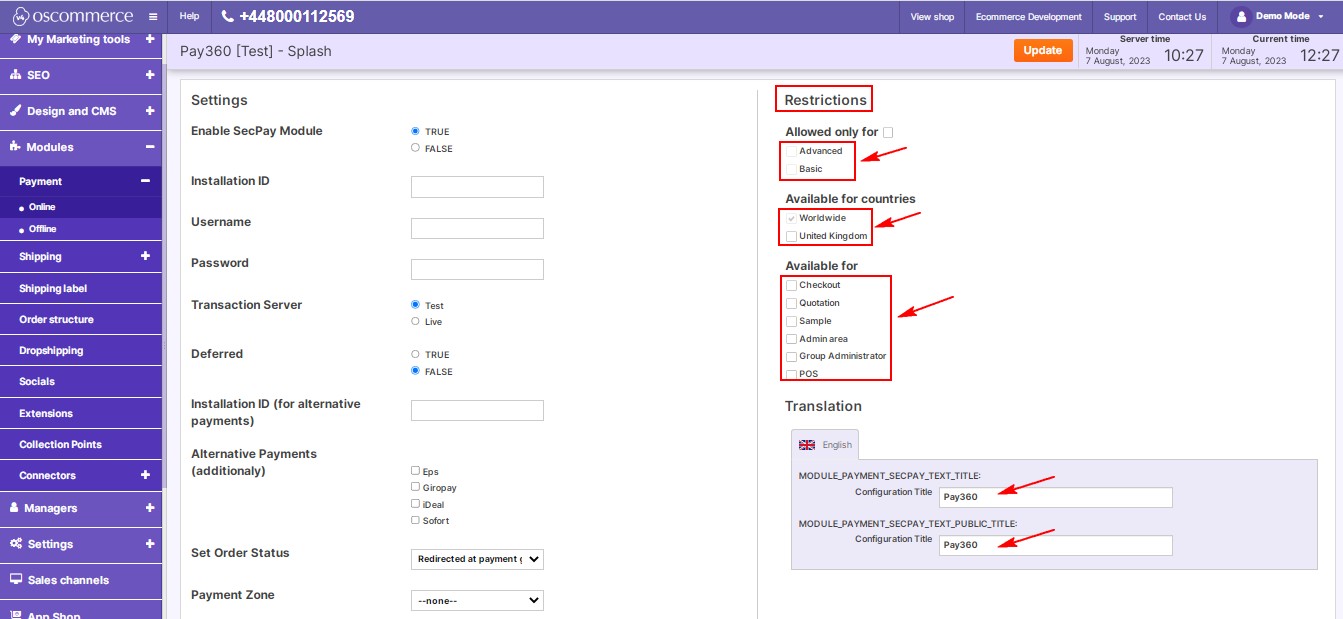Set Deferred to FALSE

pyautogui.click(x=415, y=371)
